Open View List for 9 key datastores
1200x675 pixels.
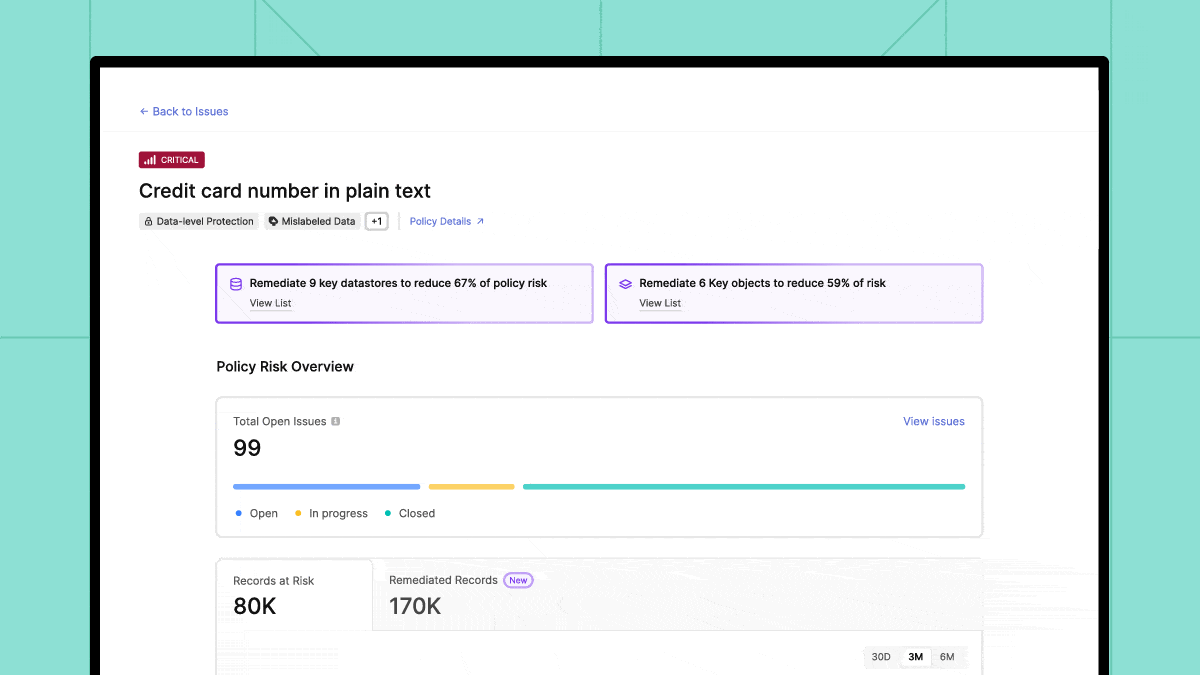click(x=271, y=303)
